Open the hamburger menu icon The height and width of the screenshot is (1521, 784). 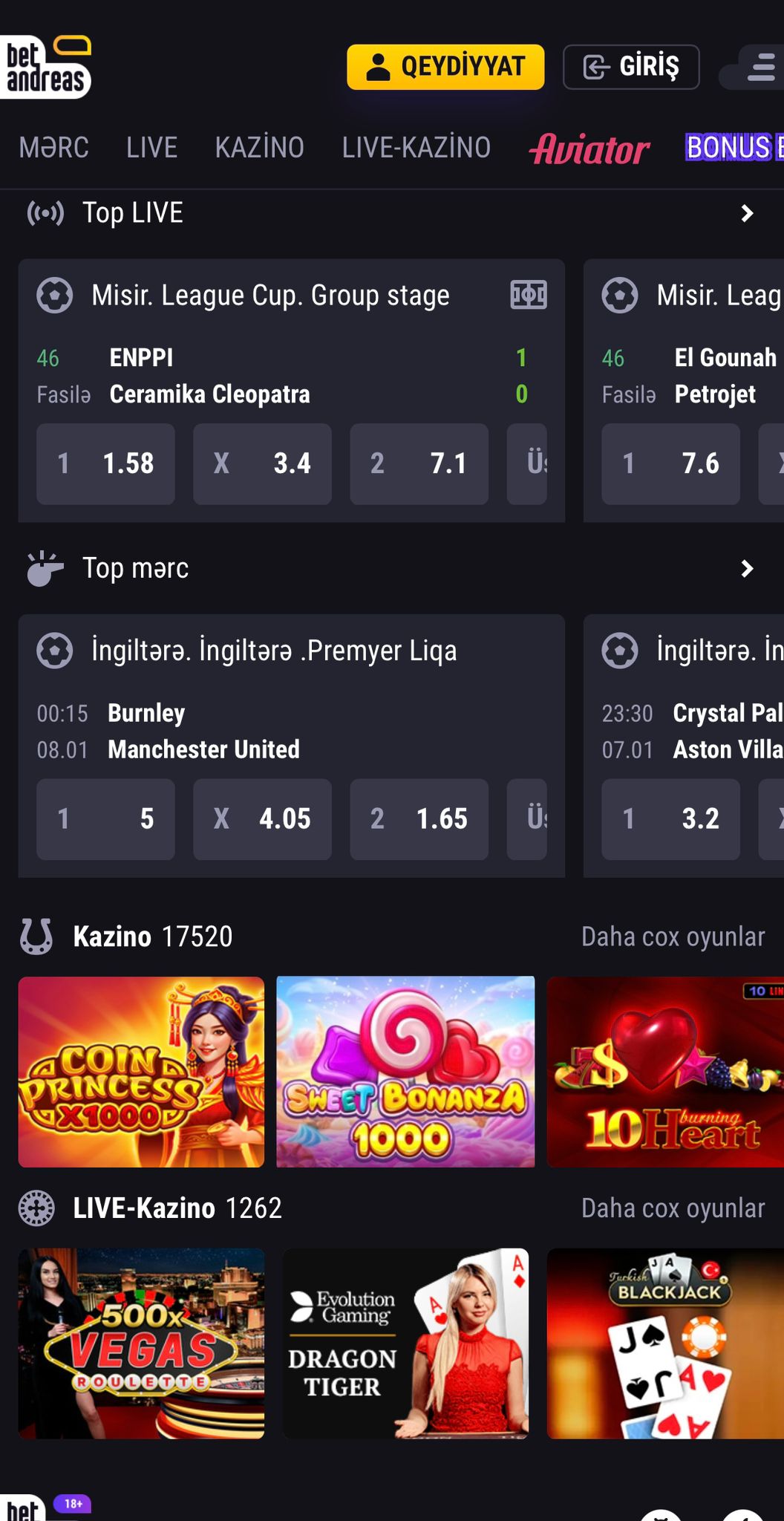pos(759,67)
